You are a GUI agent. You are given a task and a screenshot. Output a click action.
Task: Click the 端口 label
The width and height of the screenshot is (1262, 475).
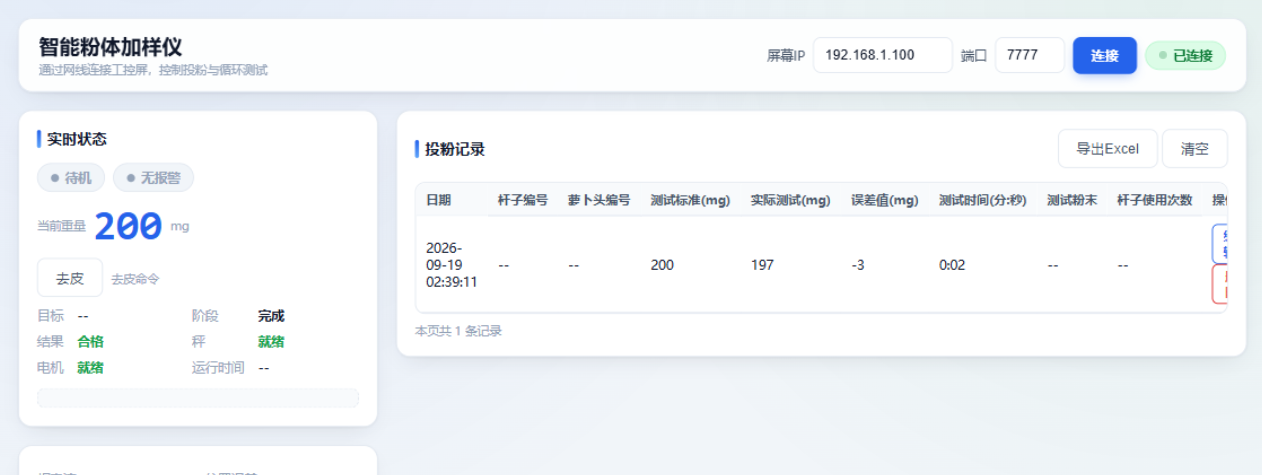973,56
